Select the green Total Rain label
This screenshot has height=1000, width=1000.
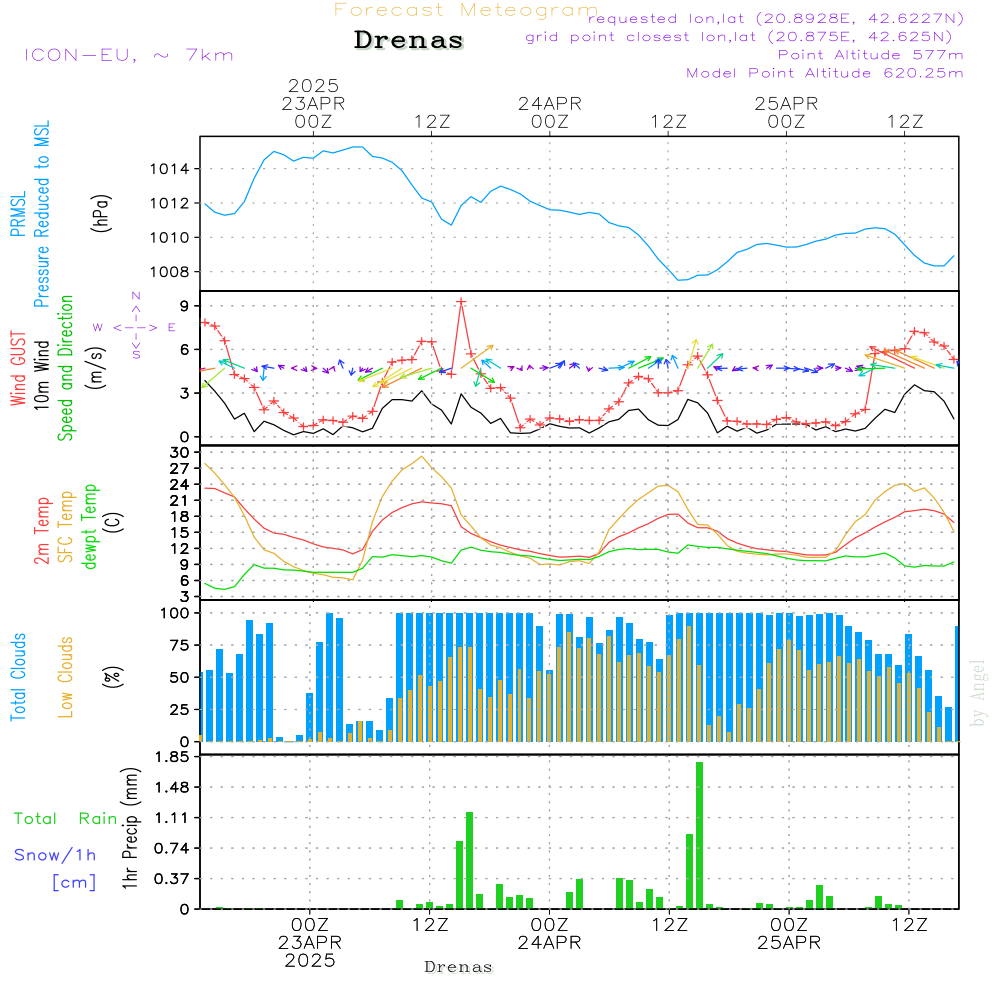point(65,818)
